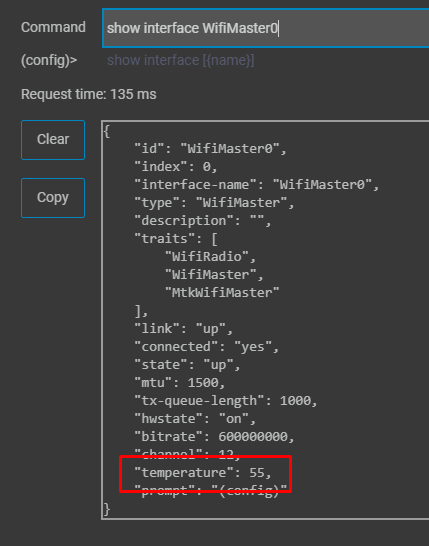This screenshot has height=546, width=429.
Task: Select the "type": "WifiMaster" line
Action: tap(214, 203)
